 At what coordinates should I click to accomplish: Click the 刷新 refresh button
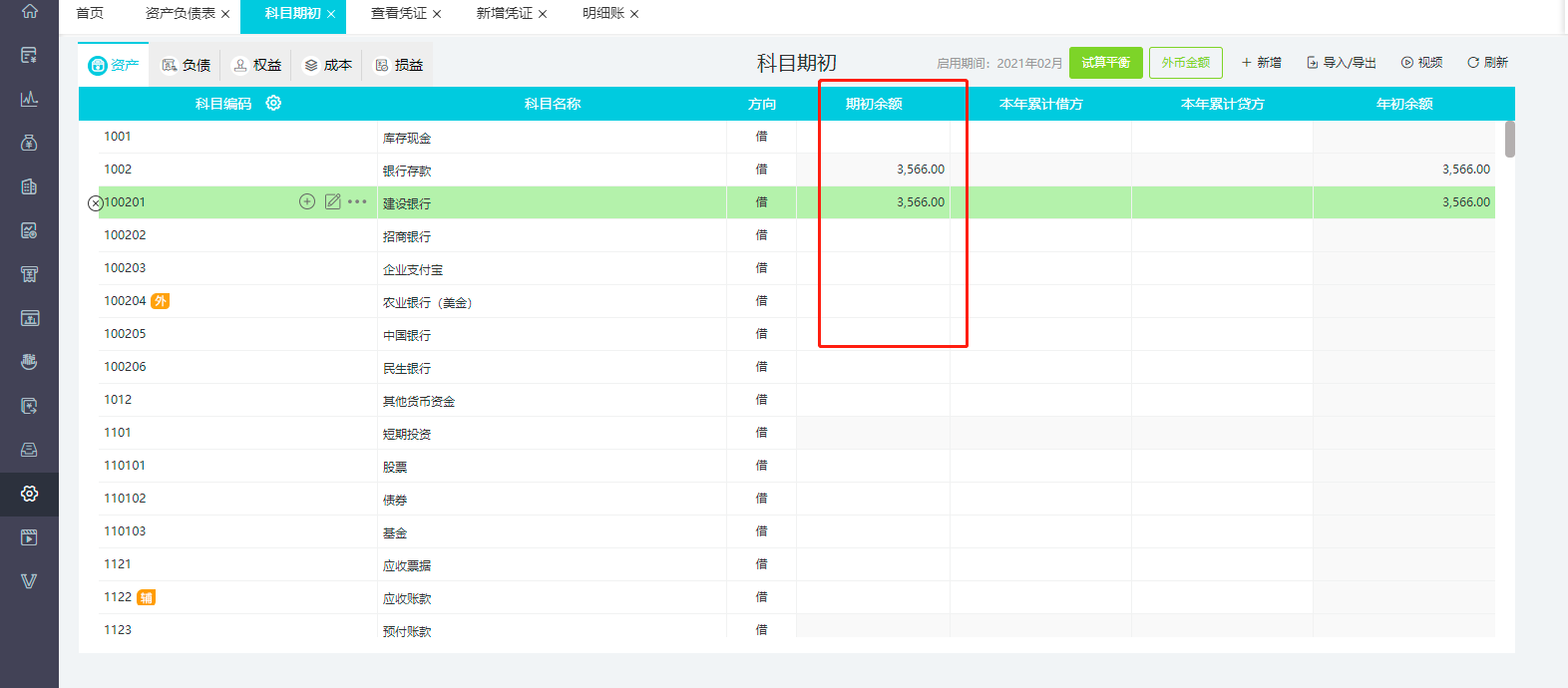tap(1487, 63)
